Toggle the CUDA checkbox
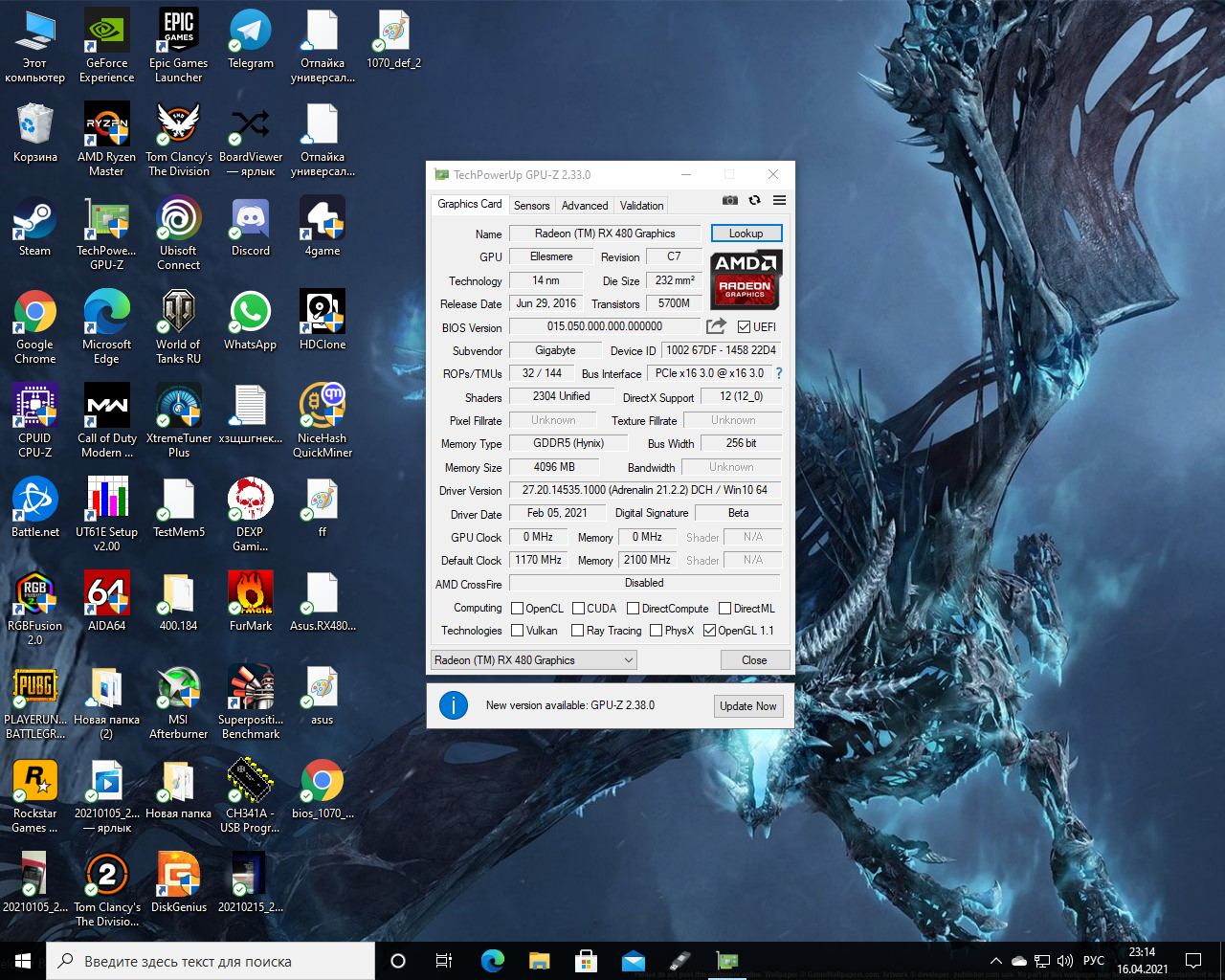 [579, 609]
